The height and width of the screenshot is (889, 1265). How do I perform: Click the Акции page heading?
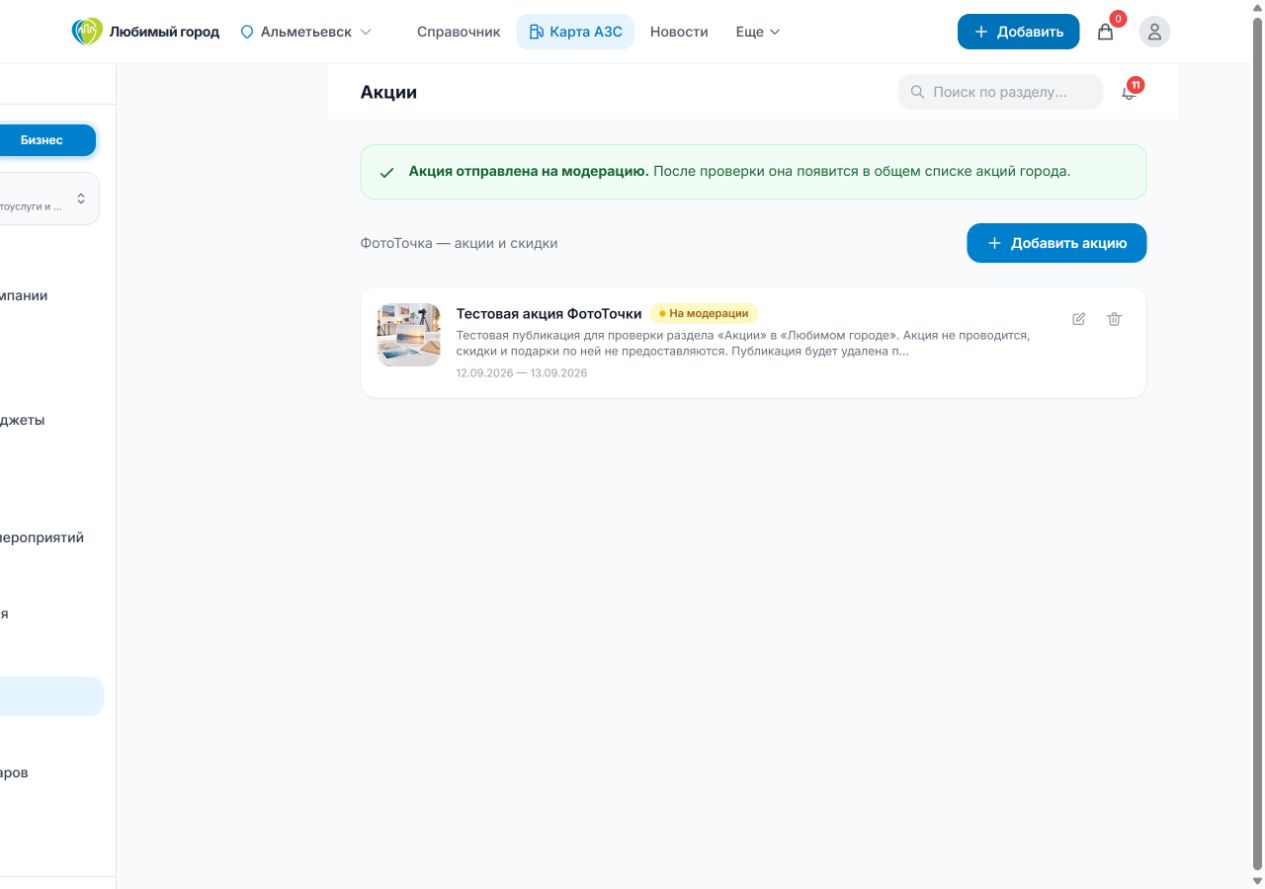pyautogui.click(x=389, y=93)
